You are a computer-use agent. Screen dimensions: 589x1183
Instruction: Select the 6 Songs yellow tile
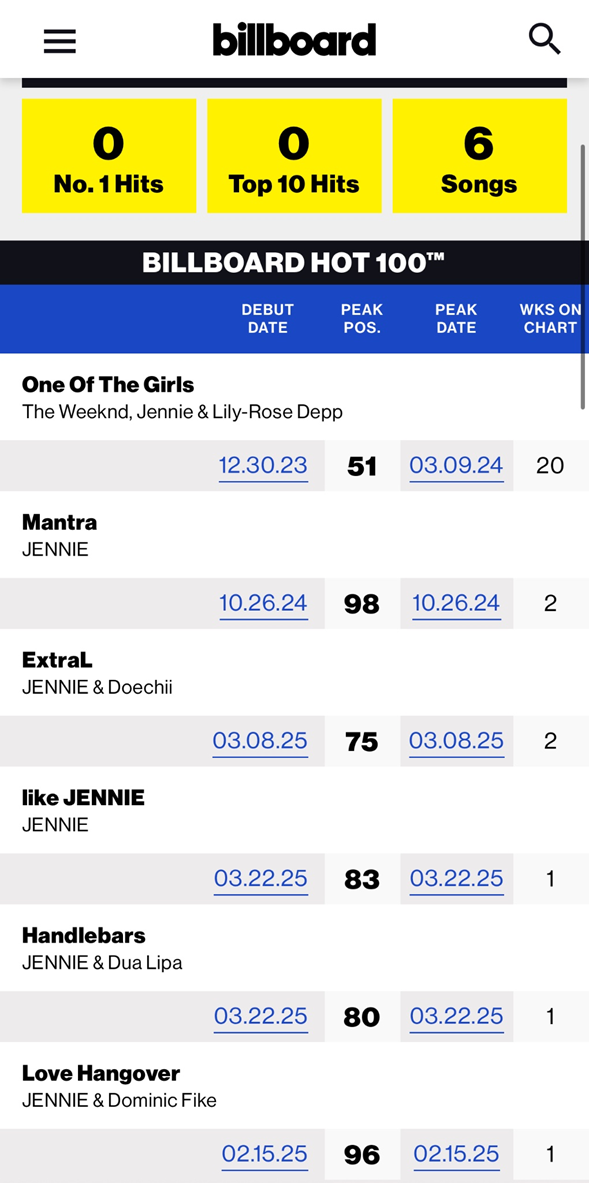(x=480, y=156)
